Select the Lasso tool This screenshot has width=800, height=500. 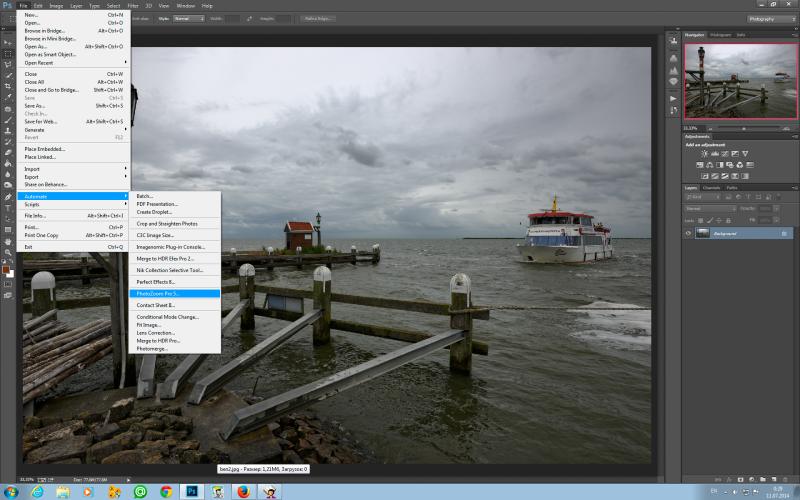[8, 64]
